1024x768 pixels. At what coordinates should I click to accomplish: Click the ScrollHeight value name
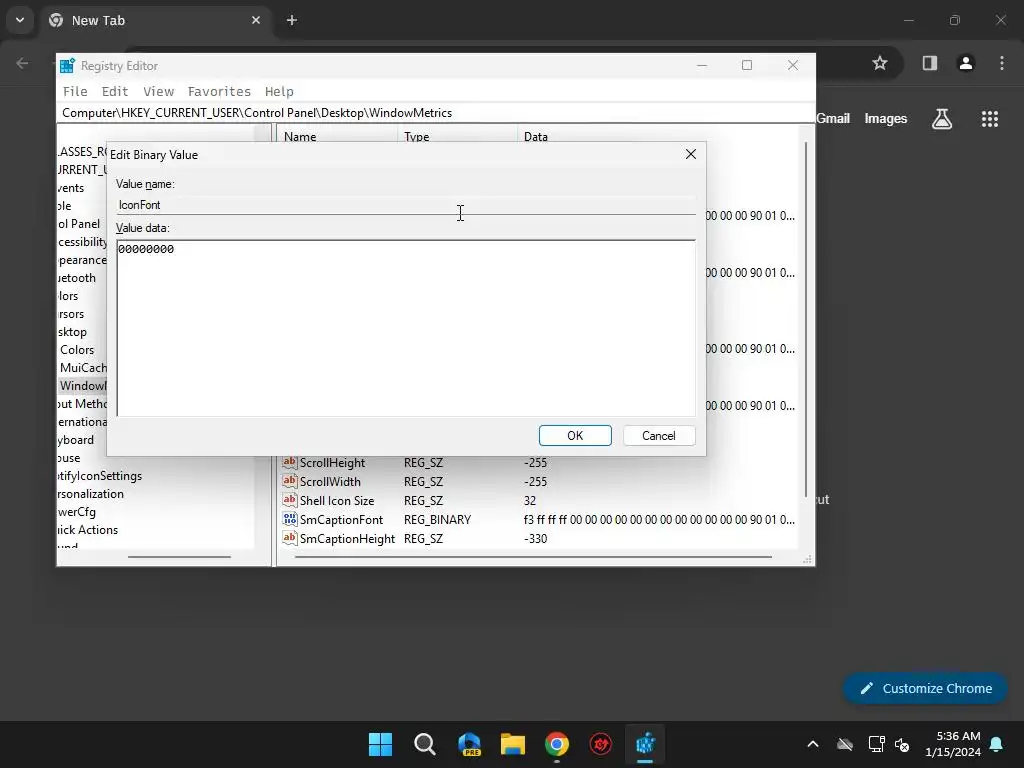point(332,462)
